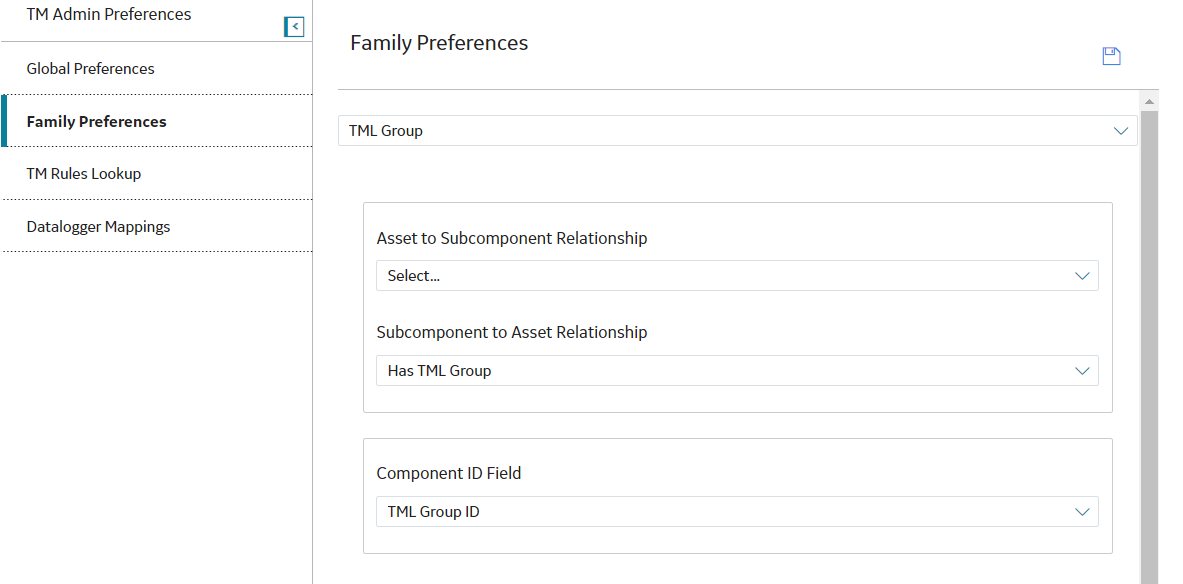Click the TML Group ID chevron arrow
The image size is (1183, 584).
[x=1082, y=512]
